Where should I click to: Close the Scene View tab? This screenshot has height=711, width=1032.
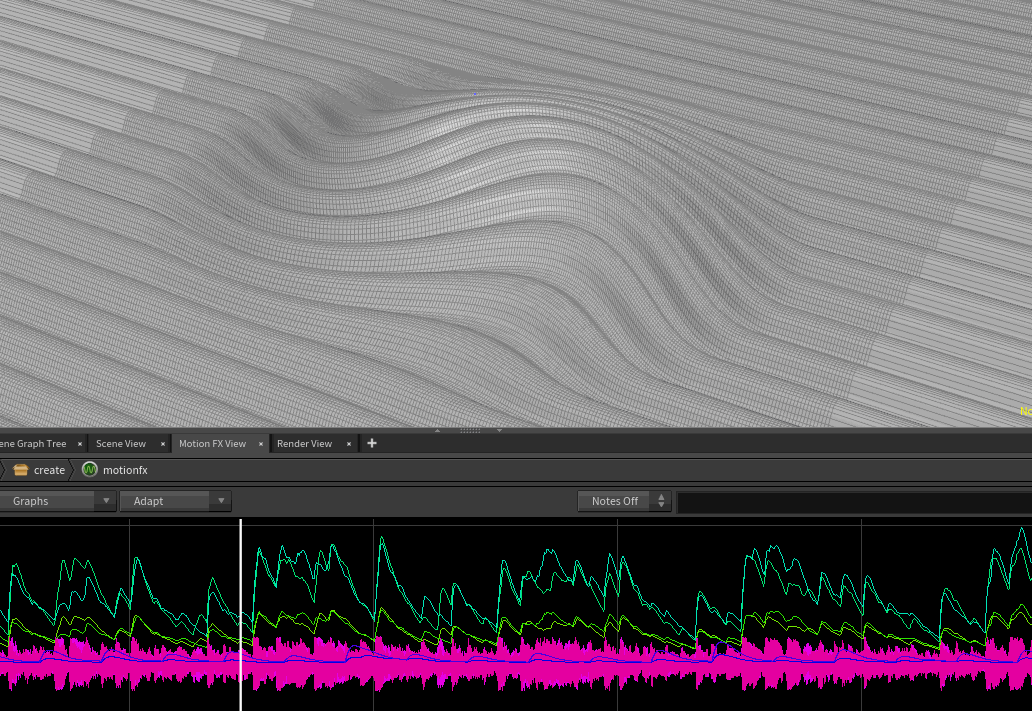click(x=163, y=444)
